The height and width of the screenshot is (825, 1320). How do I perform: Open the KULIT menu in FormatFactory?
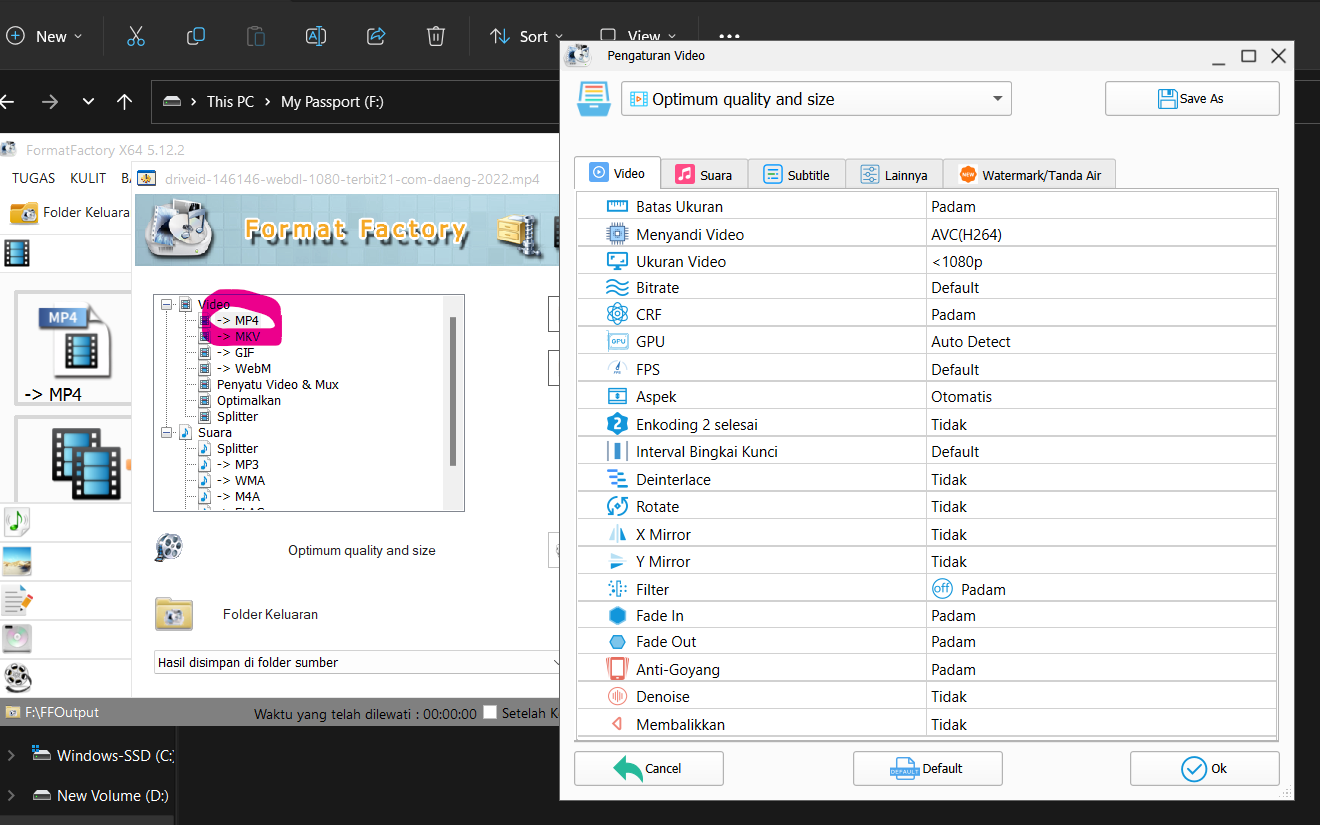(x=88, y=178)
